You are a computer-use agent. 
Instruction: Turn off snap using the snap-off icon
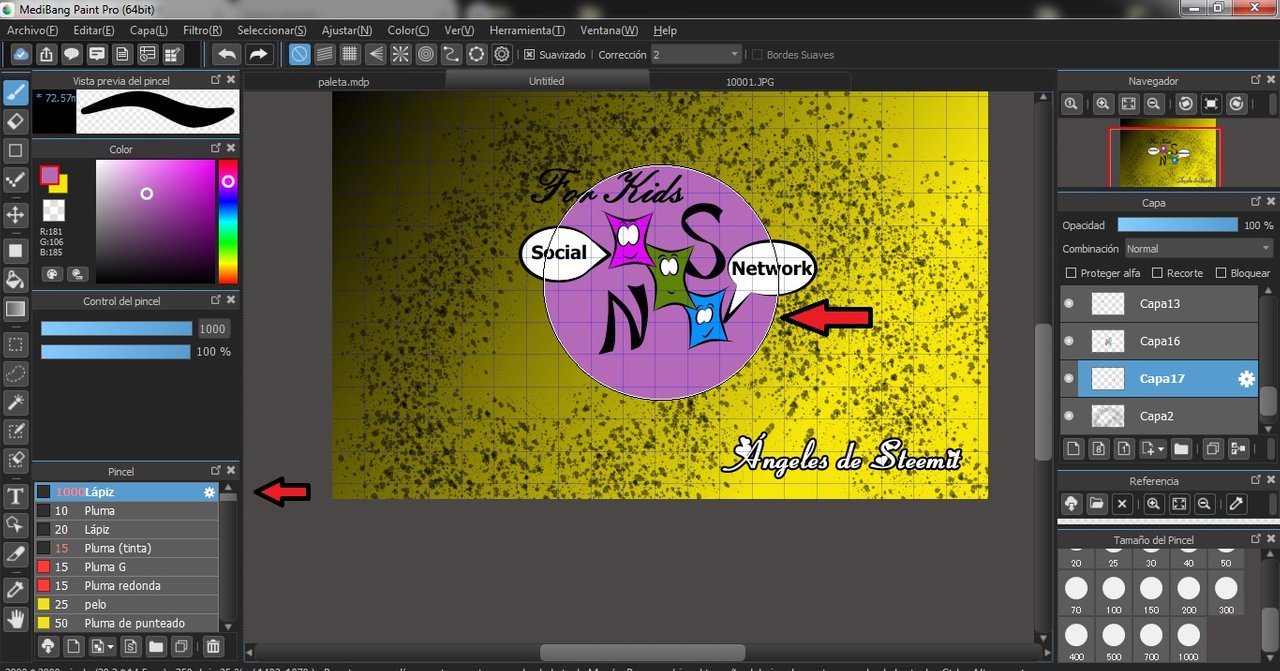coord(299,54)
